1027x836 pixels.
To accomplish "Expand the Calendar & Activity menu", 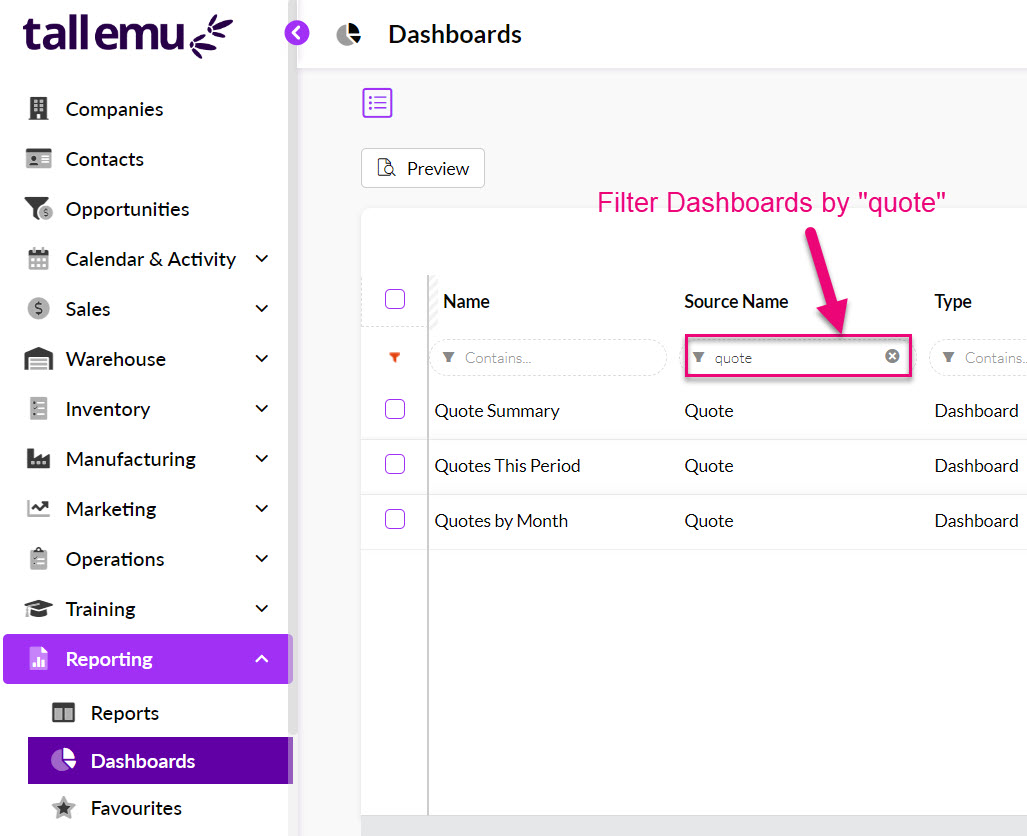I will (262, 259).
